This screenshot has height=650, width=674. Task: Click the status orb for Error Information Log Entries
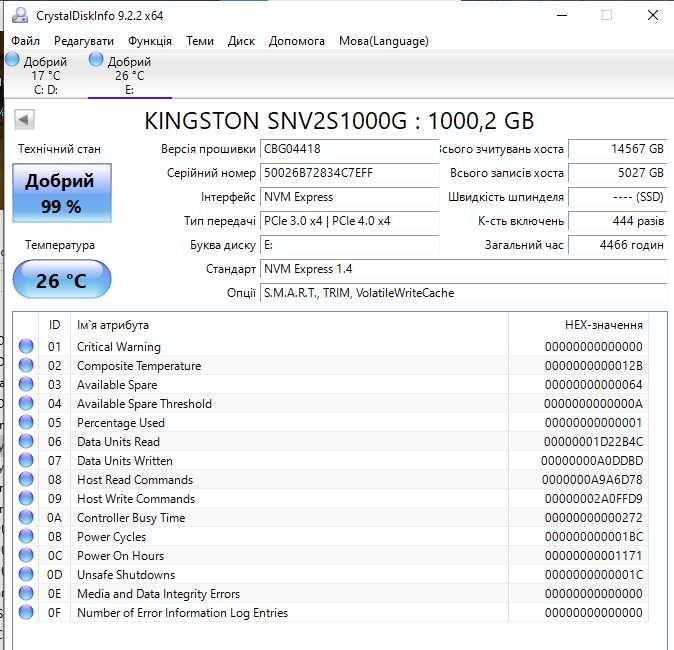coord(26,612)
